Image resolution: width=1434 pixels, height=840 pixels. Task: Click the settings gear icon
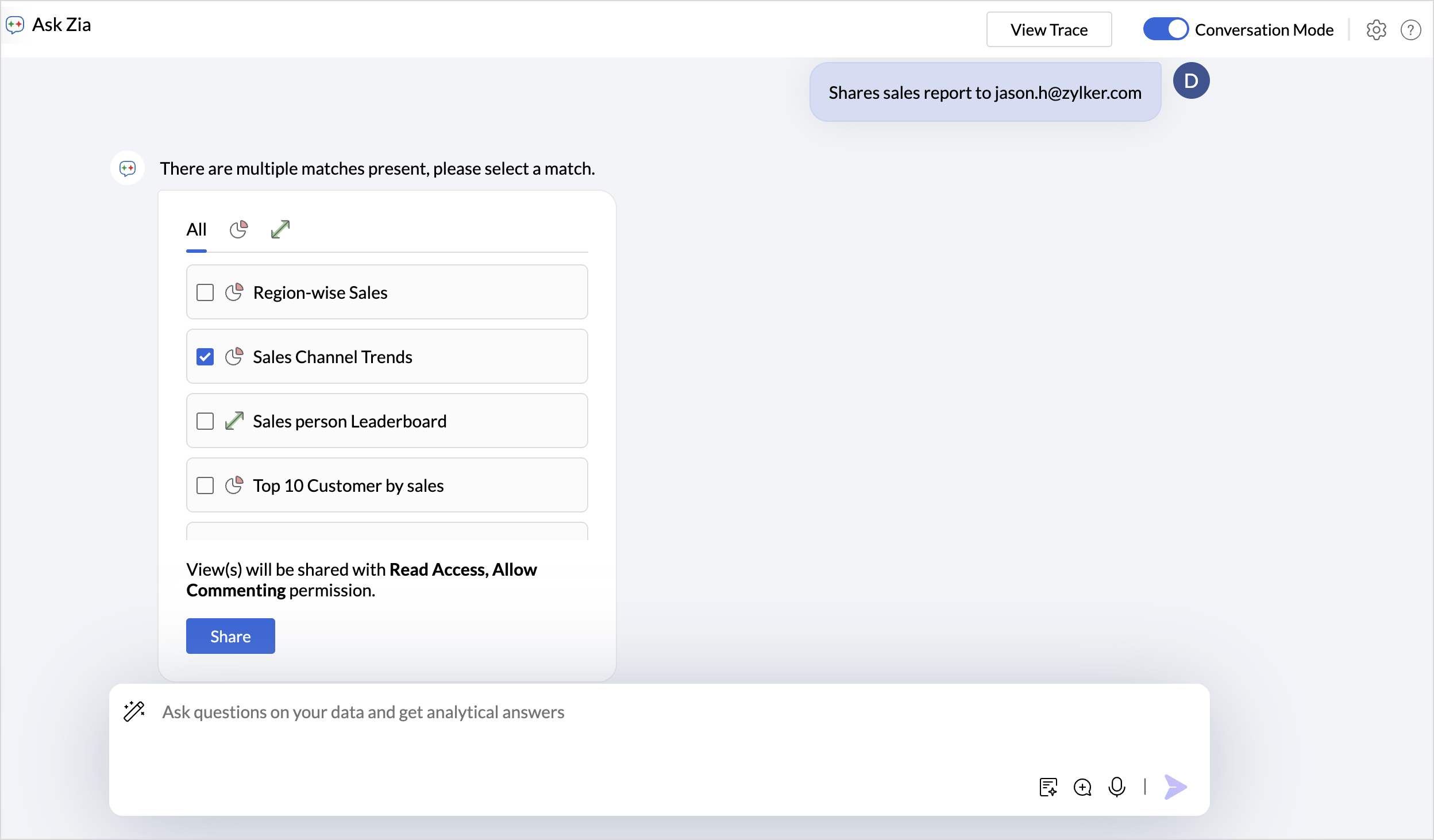click(1376, 30)
